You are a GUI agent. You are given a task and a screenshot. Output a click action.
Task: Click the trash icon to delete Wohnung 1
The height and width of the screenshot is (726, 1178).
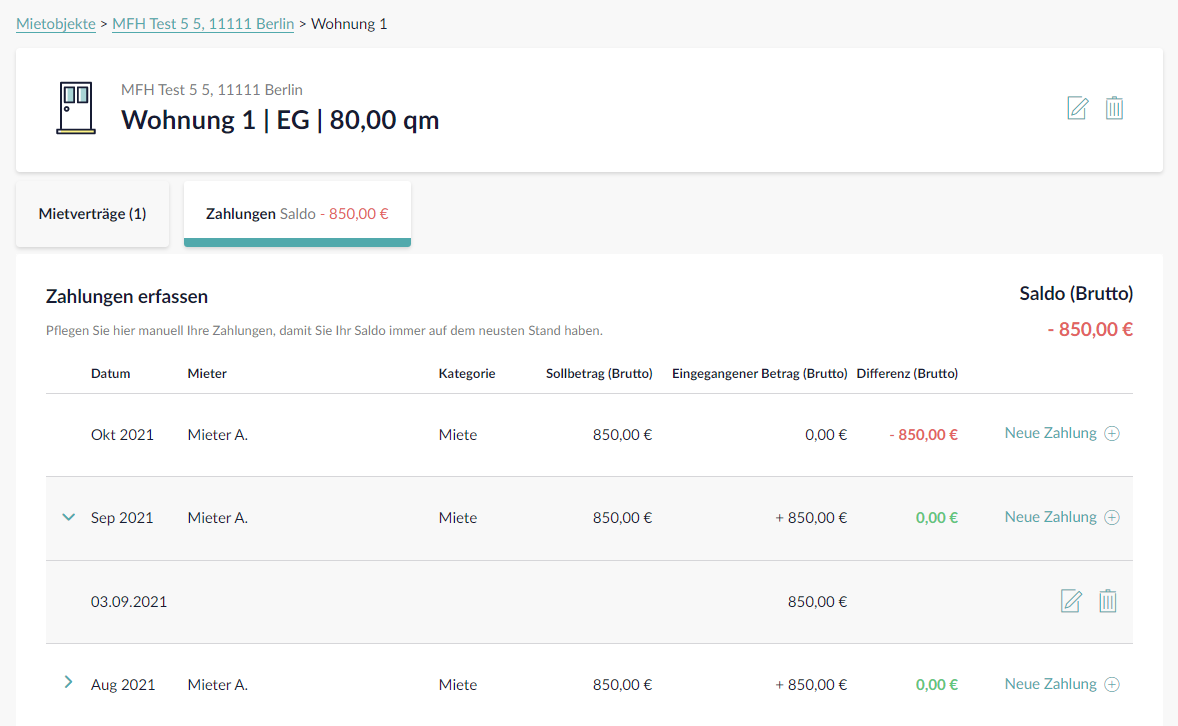point(1114,108)
